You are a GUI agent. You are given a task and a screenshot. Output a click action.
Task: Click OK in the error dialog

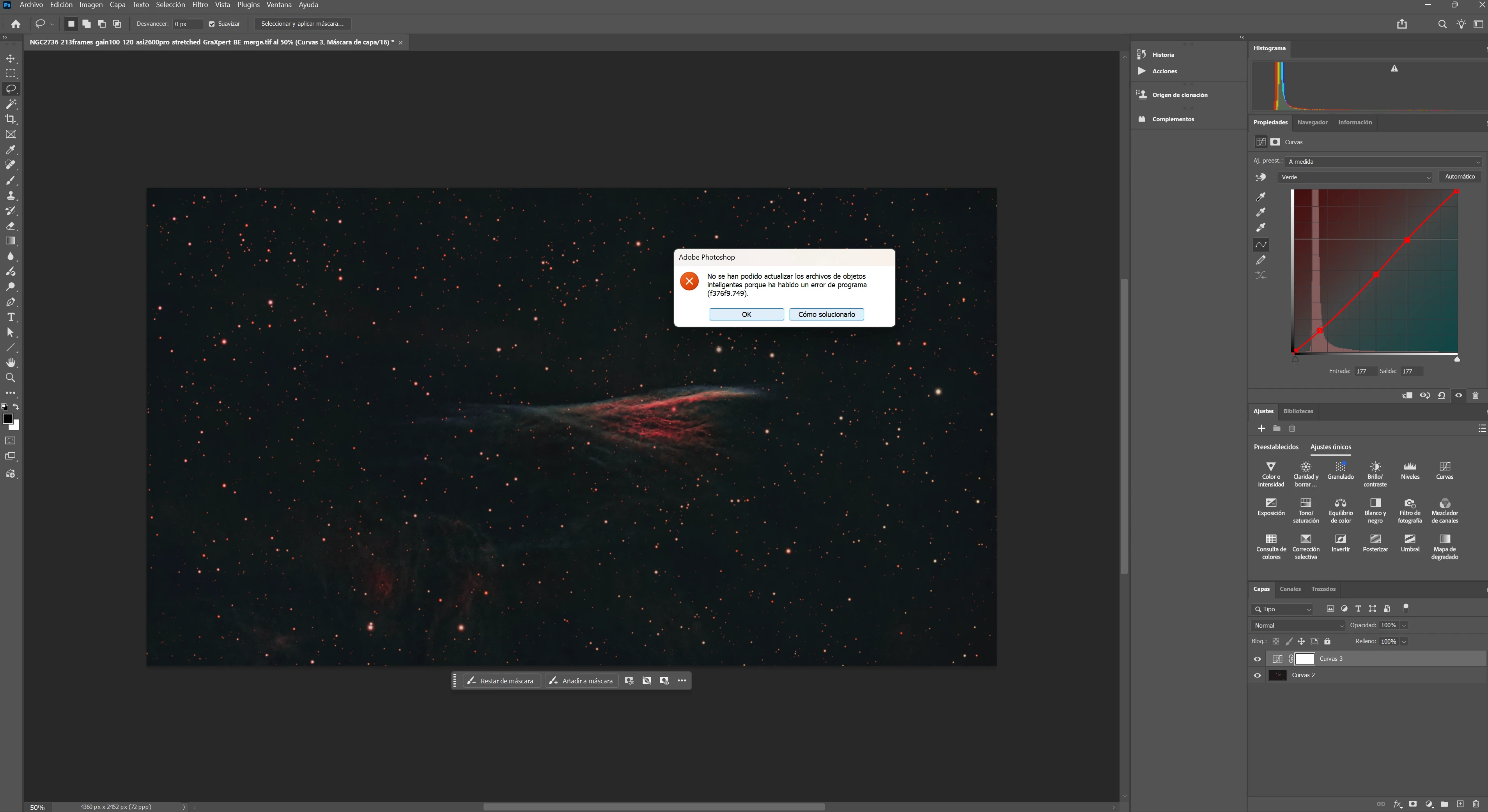click(x=746, y=314)
